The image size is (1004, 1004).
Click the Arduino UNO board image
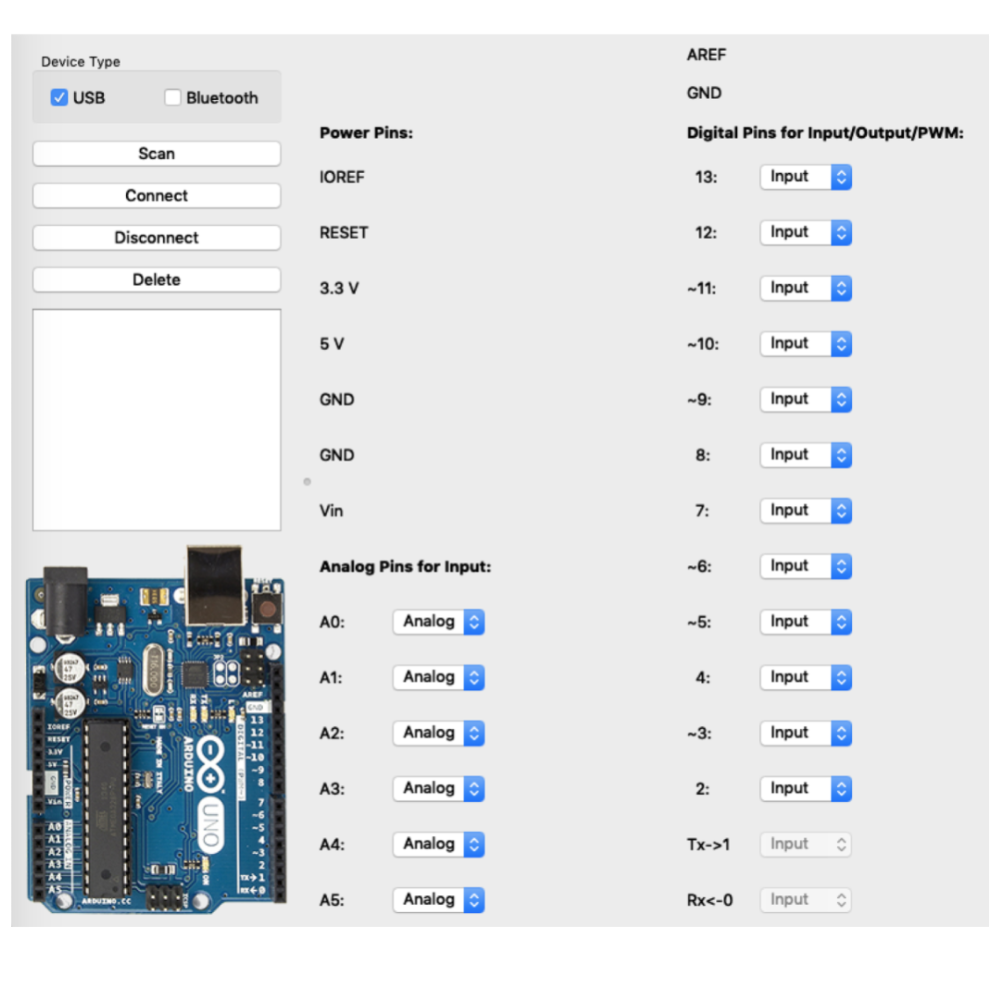pos(155,730)
